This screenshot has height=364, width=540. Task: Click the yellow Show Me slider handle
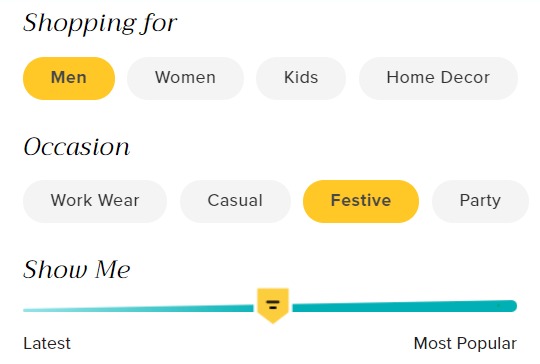pyautogui.click(x=273, y=305)
